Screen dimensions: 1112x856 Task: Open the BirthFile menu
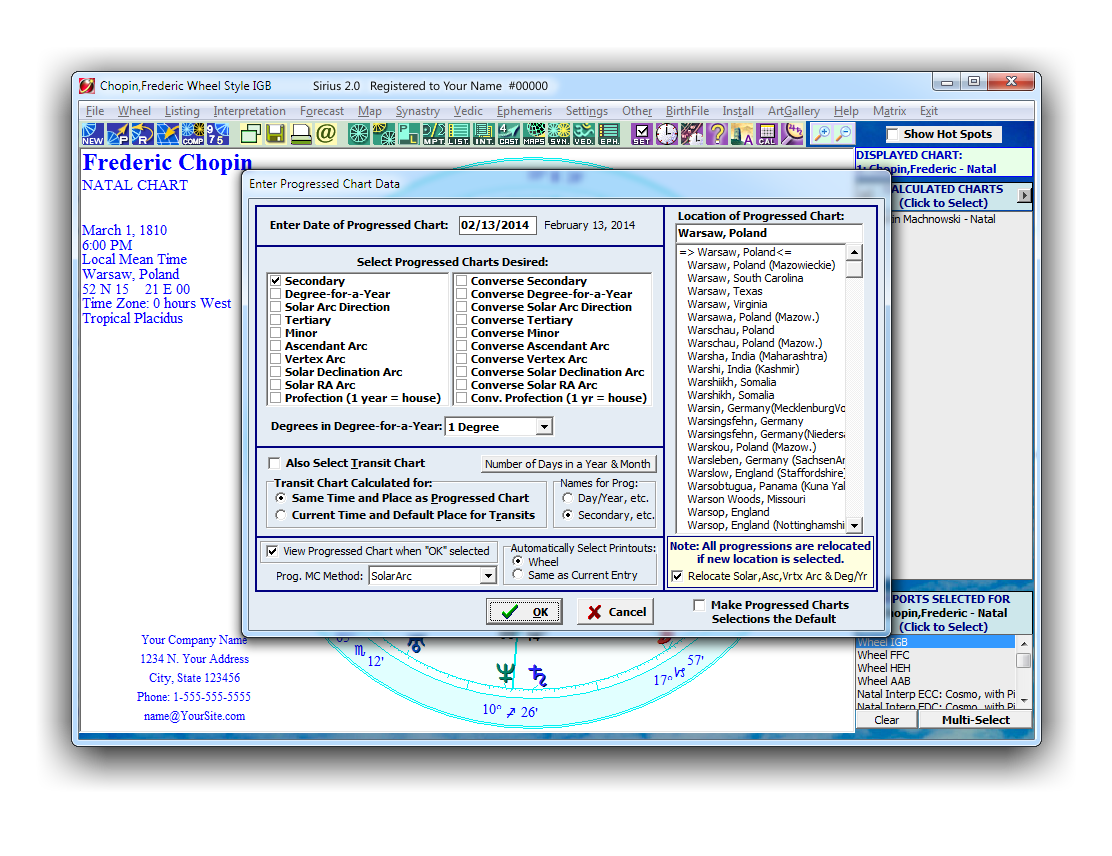coord(687,111)
